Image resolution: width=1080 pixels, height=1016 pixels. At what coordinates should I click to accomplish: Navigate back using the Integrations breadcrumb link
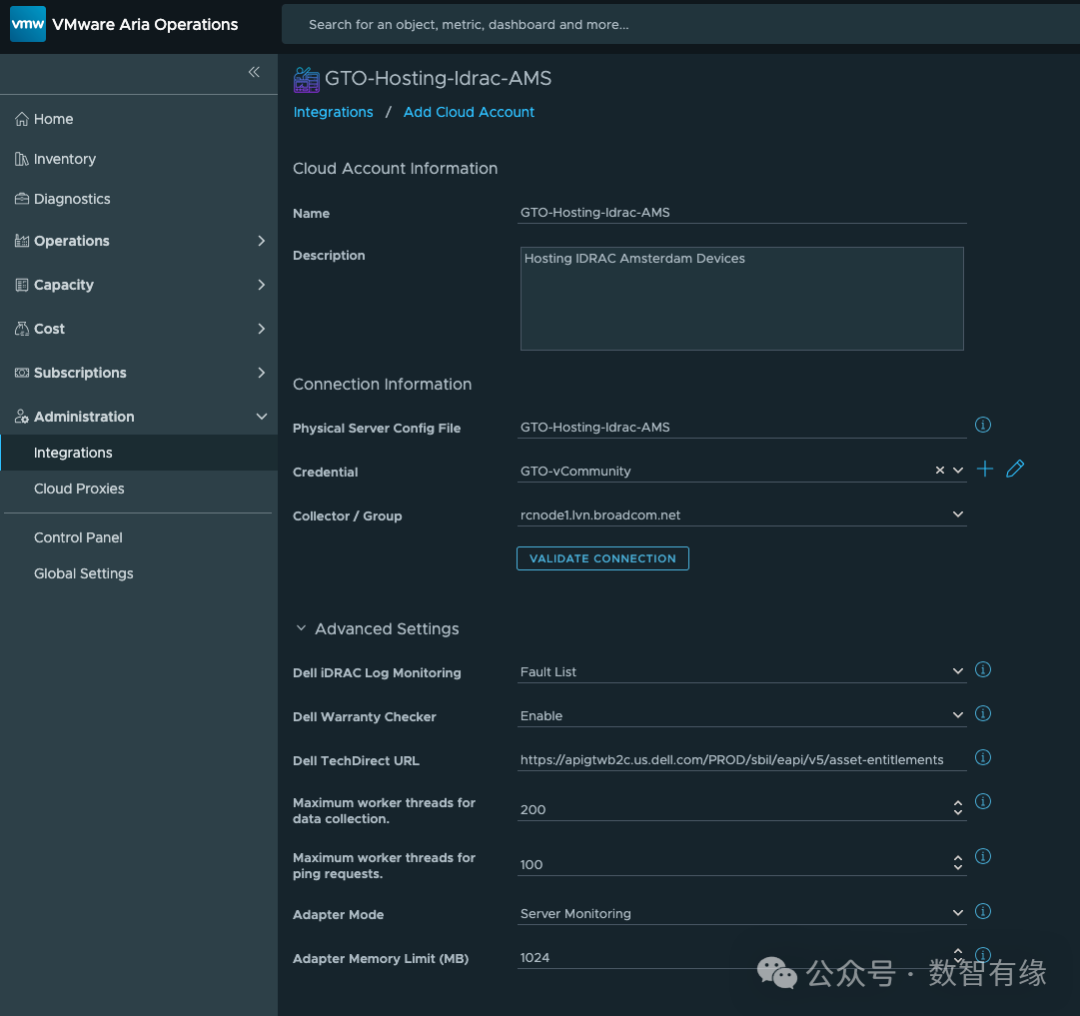(x=333, y=111)
